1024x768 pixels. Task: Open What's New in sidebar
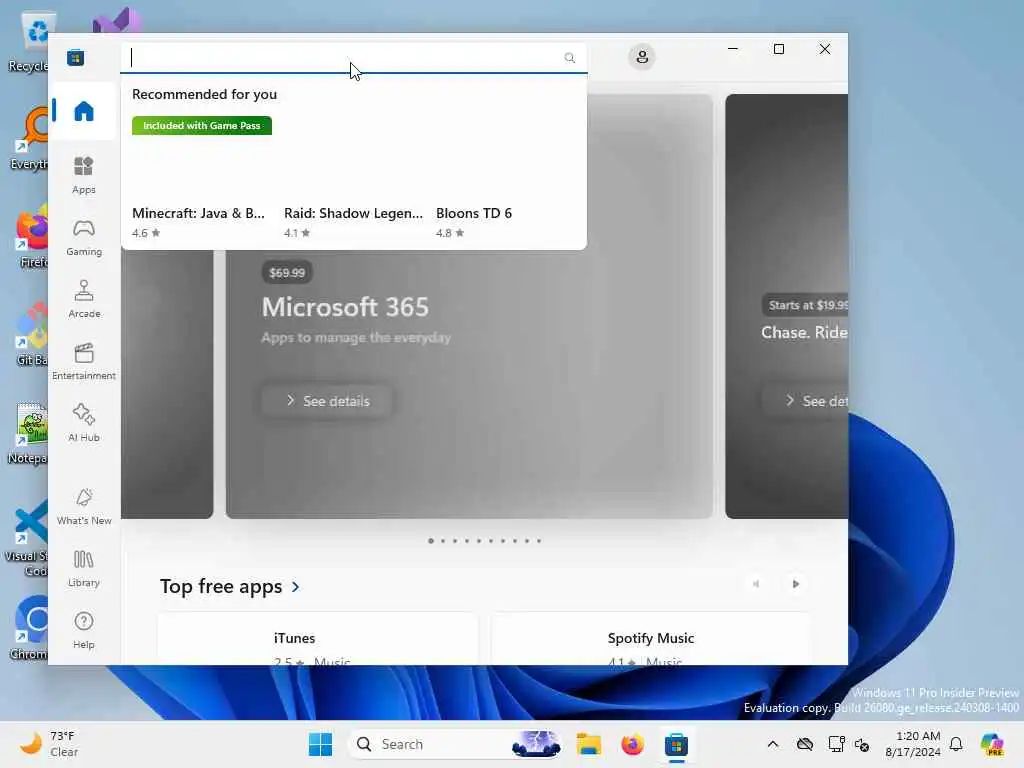click(x=84, y=506)
